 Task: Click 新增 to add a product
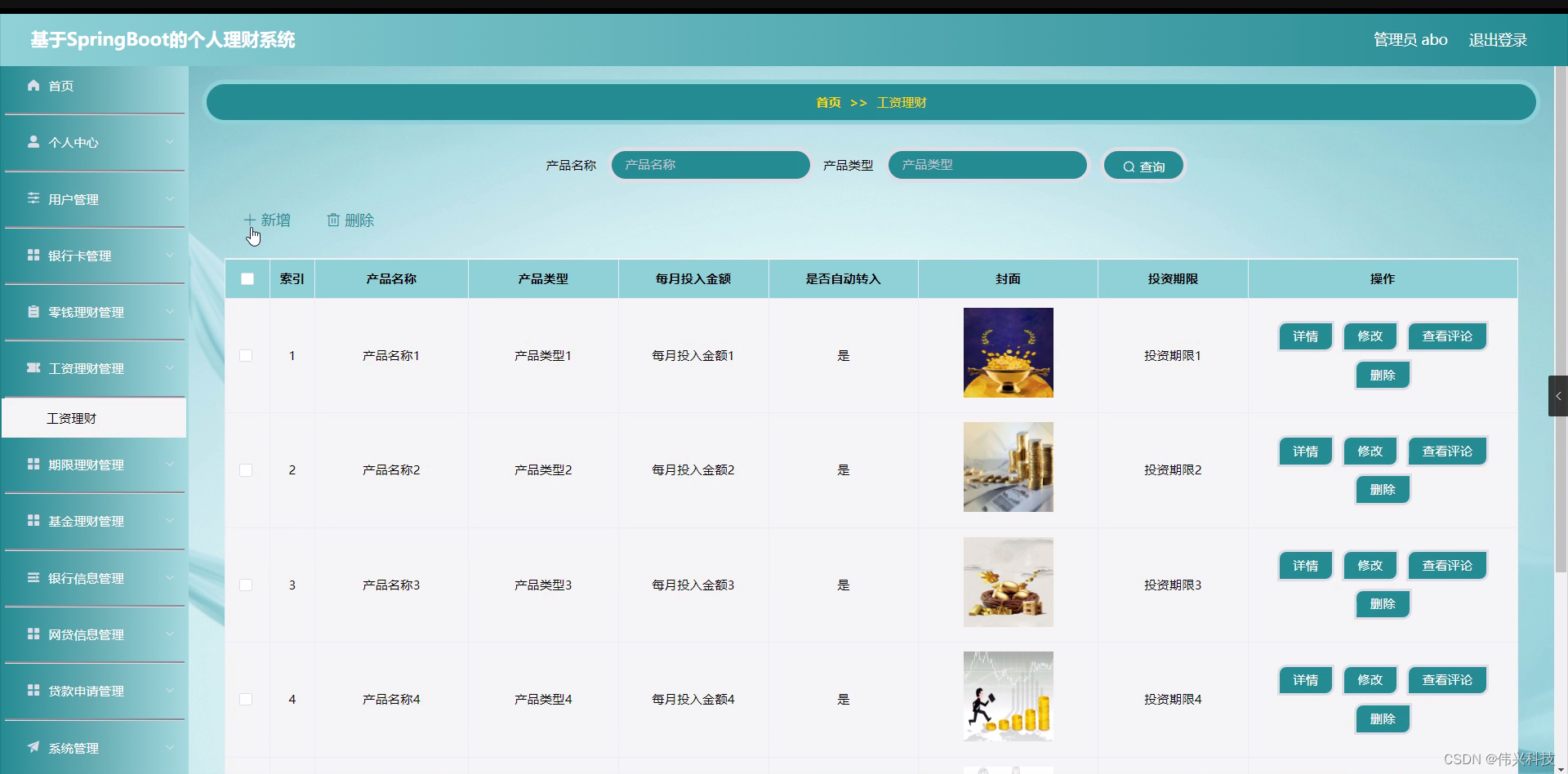pos(268,220)
